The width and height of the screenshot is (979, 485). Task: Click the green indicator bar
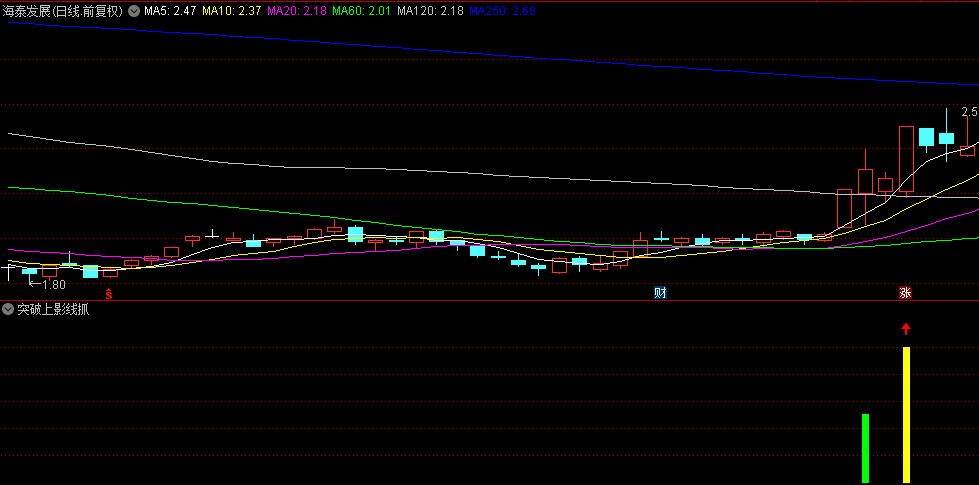(x=865, y=448)
